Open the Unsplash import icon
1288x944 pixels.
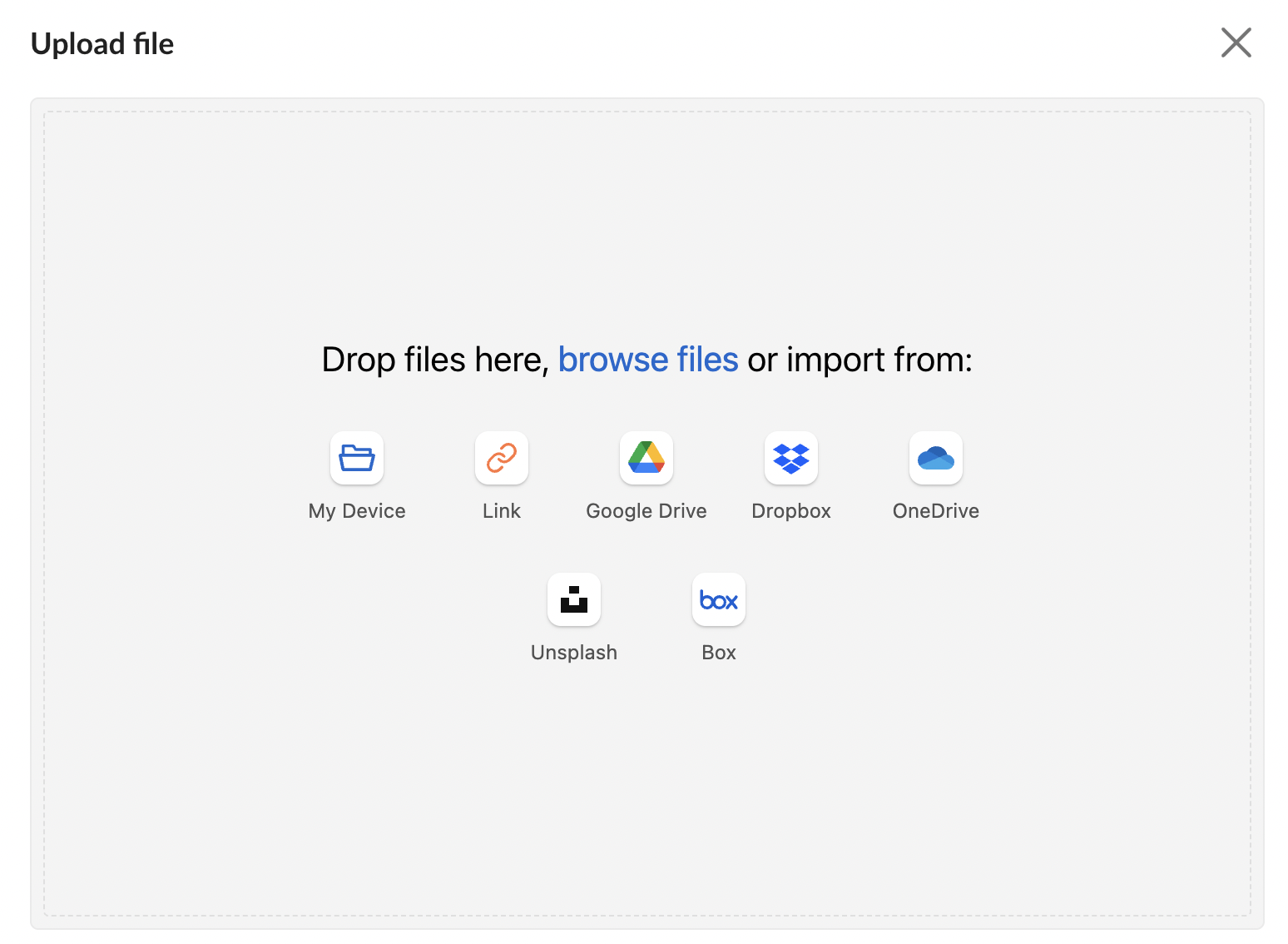click(x=574, y=599)
